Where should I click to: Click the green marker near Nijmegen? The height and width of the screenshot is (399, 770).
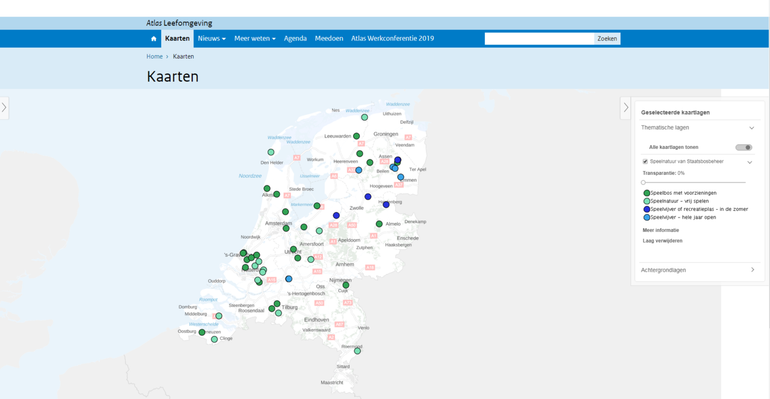point(346,285)
